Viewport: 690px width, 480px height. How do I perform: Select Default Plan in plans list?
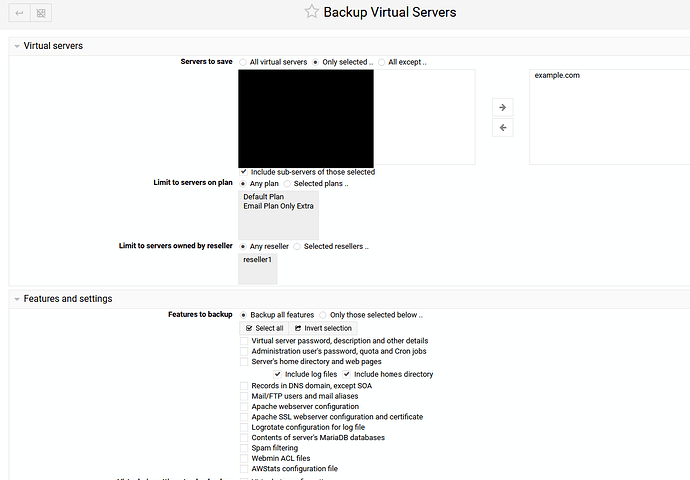pyautogui.click(x=264, y=197)
